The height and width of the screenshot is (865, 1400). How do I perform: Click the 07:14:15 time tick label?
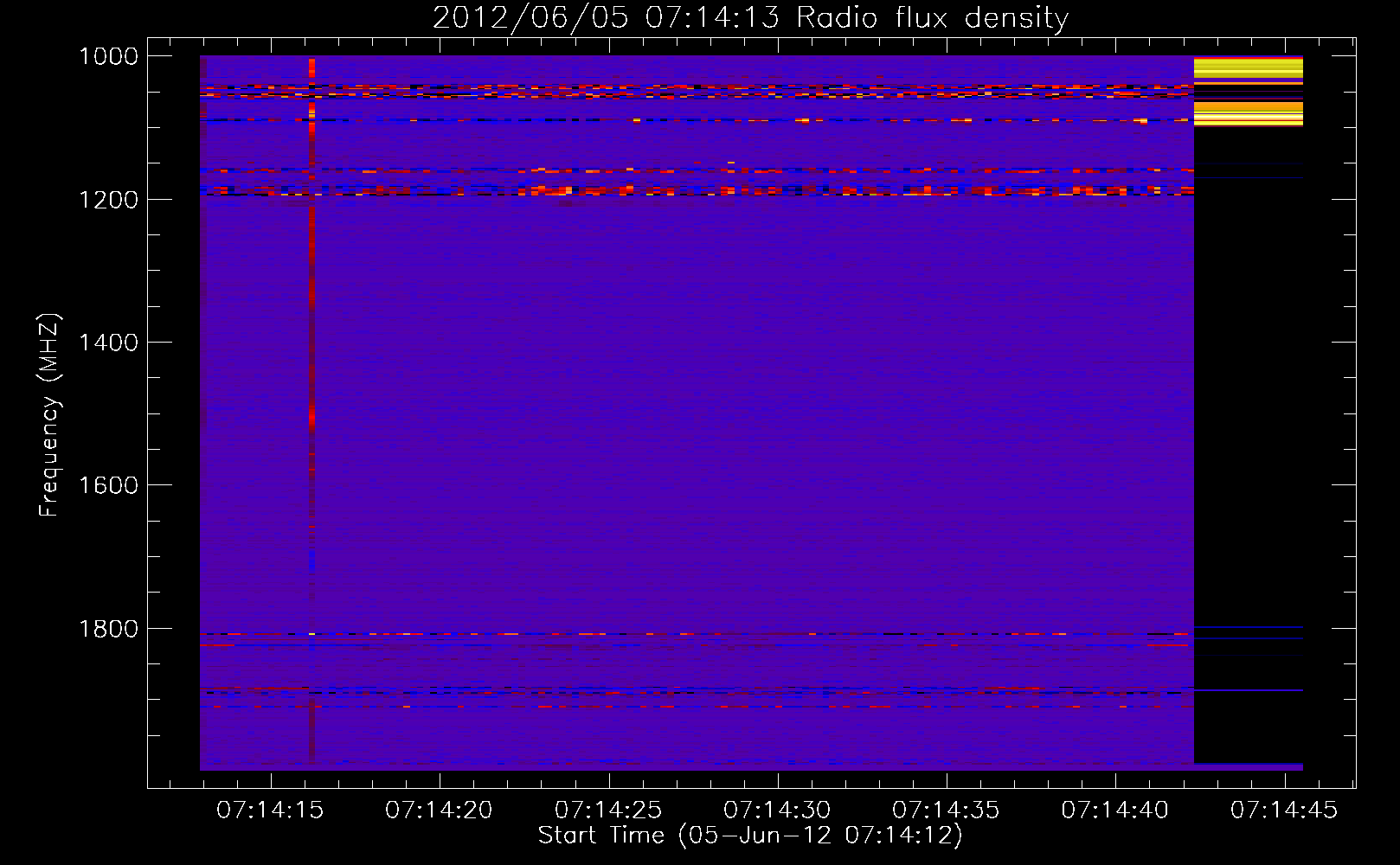click(270, 811)
